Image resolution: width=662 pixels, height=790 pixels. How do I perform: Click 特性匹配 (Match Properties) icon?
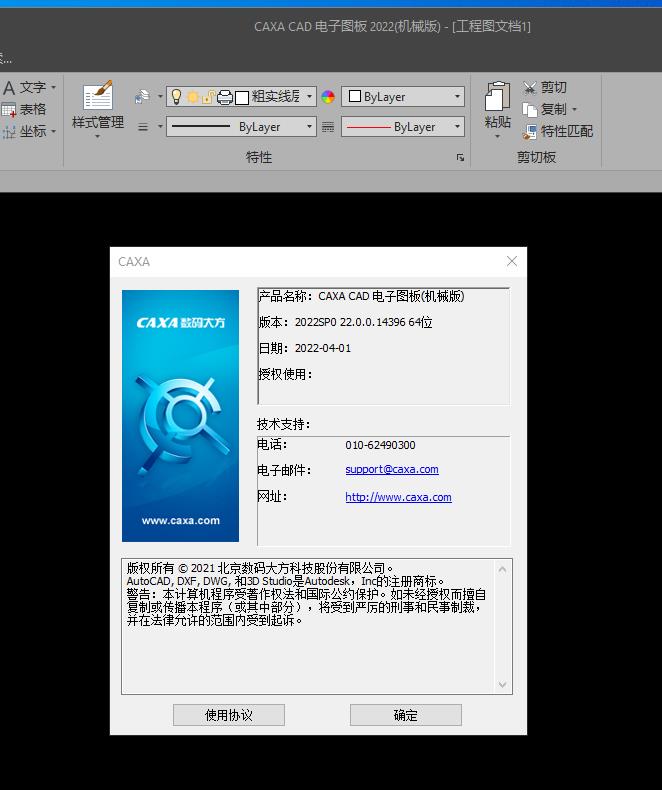[530, 132]
